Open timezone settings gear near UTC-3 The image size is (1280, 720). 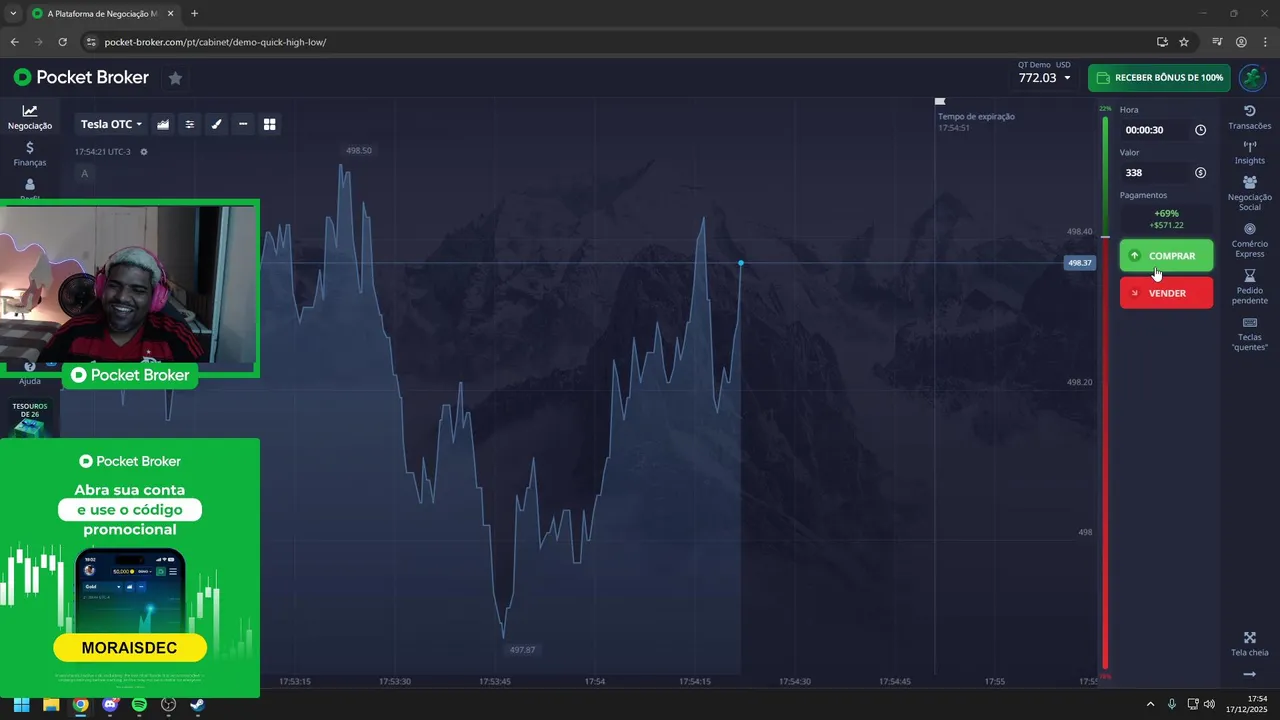click(x=144, y=152)
